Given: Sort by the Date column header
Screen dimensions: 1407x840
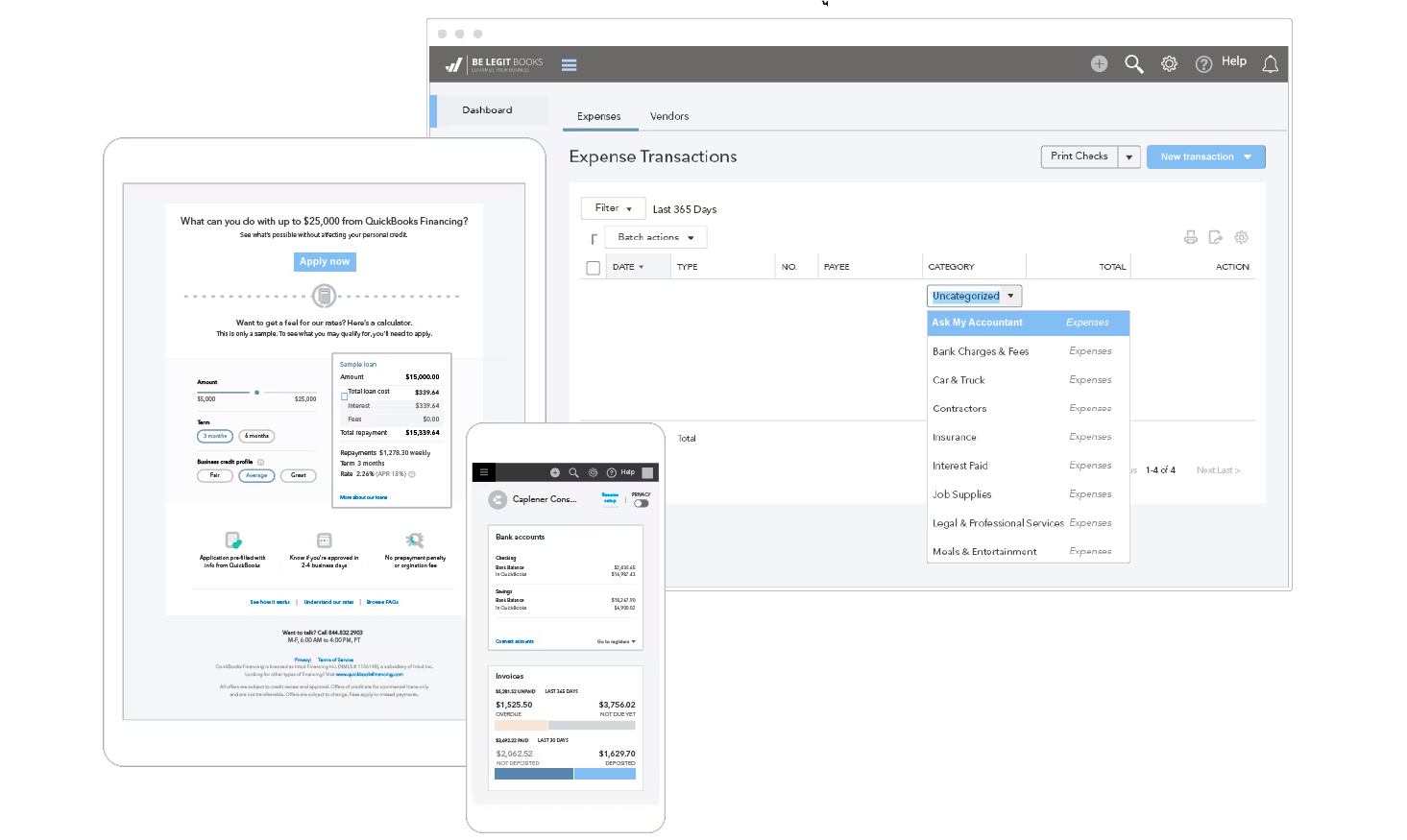Looking at the screenshot, I should [x=628, y=267].
